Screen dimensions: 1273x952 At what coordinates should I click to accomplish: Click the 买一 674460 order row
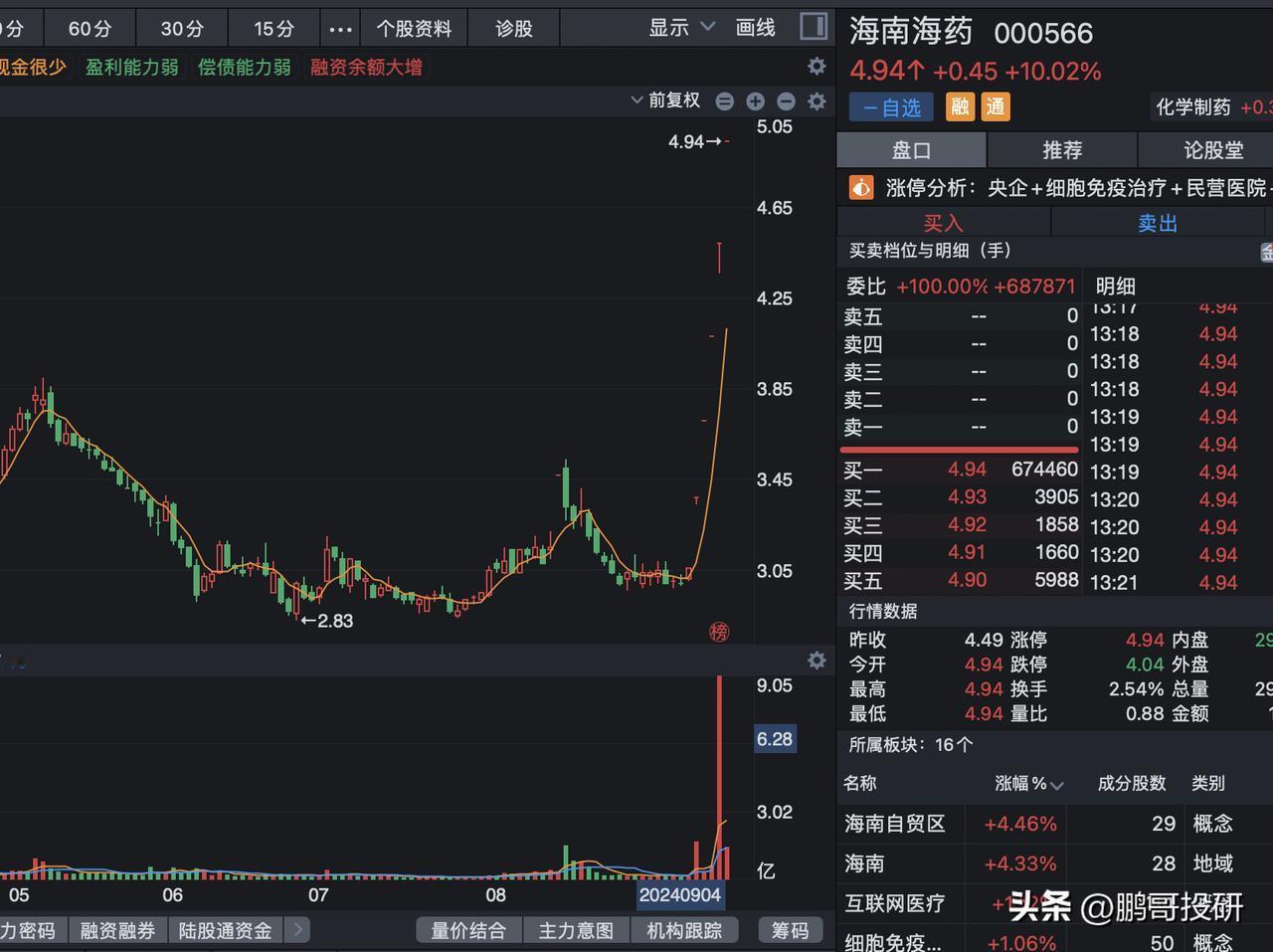pyautogui.click(x=961, y=470)
